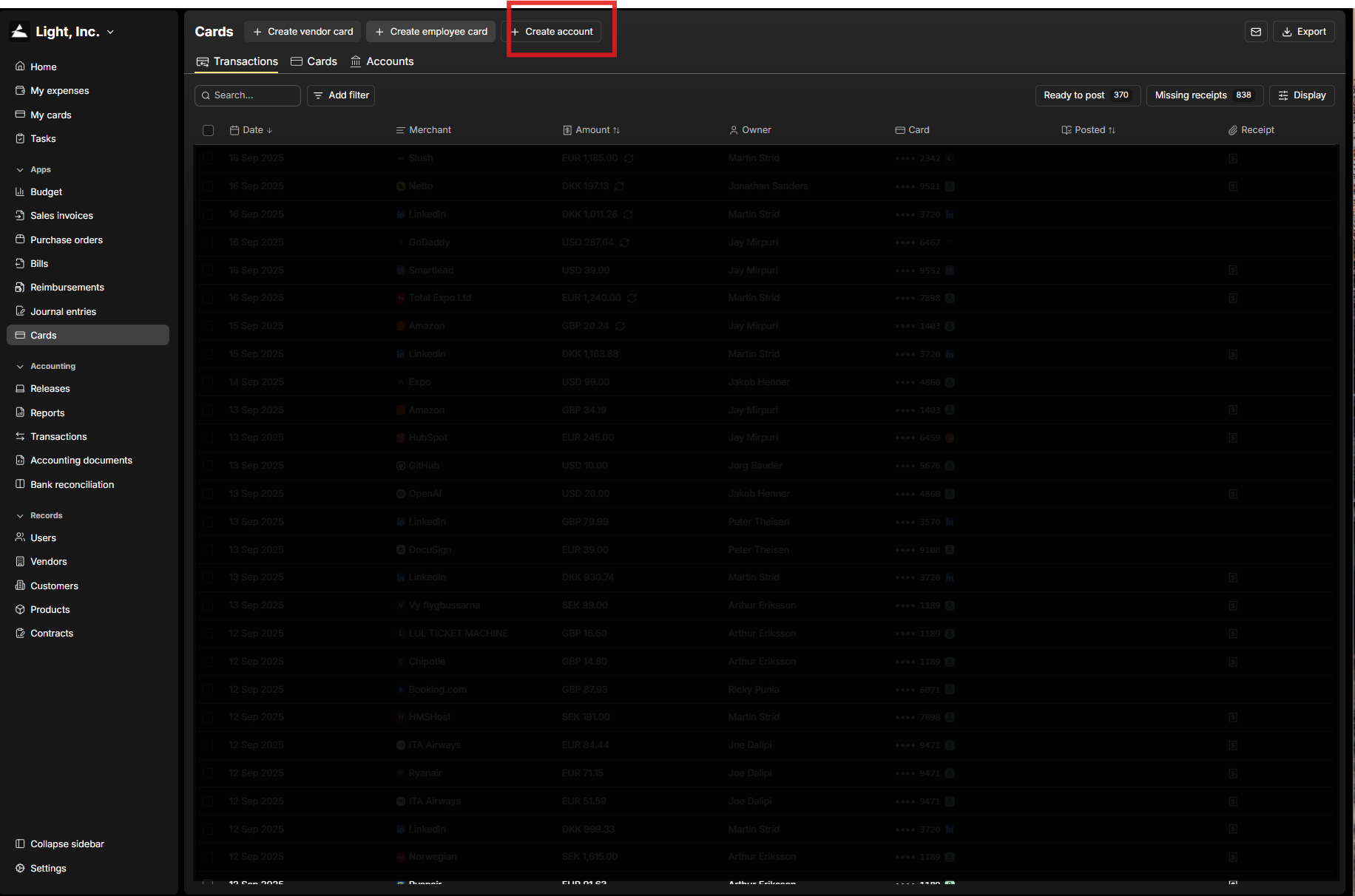The height and width of the screenshot is (896, 1355).
Task: Open the Vy flygbussarna transaction row
Action: pyautogui.click(x=766, y=605)
